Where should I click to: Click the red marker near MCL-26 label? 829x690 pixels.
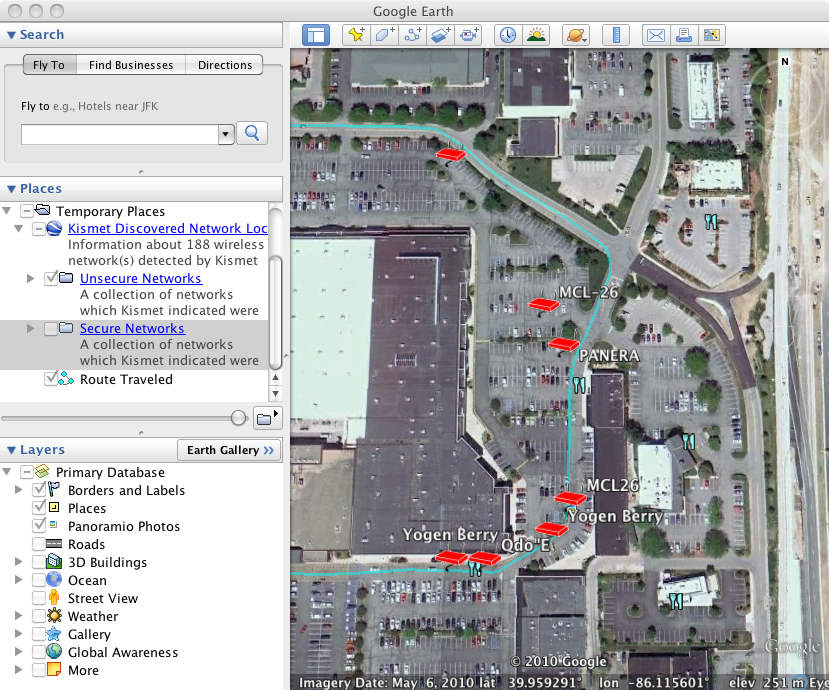(543, 304)
